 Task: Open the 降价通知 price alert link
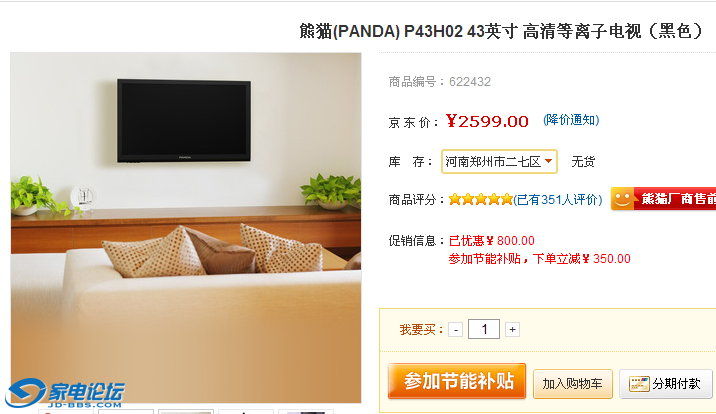[571, 120]
